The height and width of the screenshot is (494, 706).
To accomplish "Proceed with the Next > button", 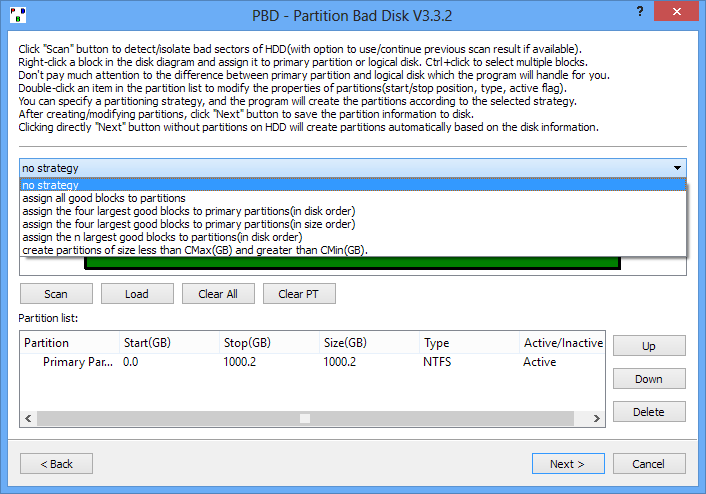I will pos(568,463).
